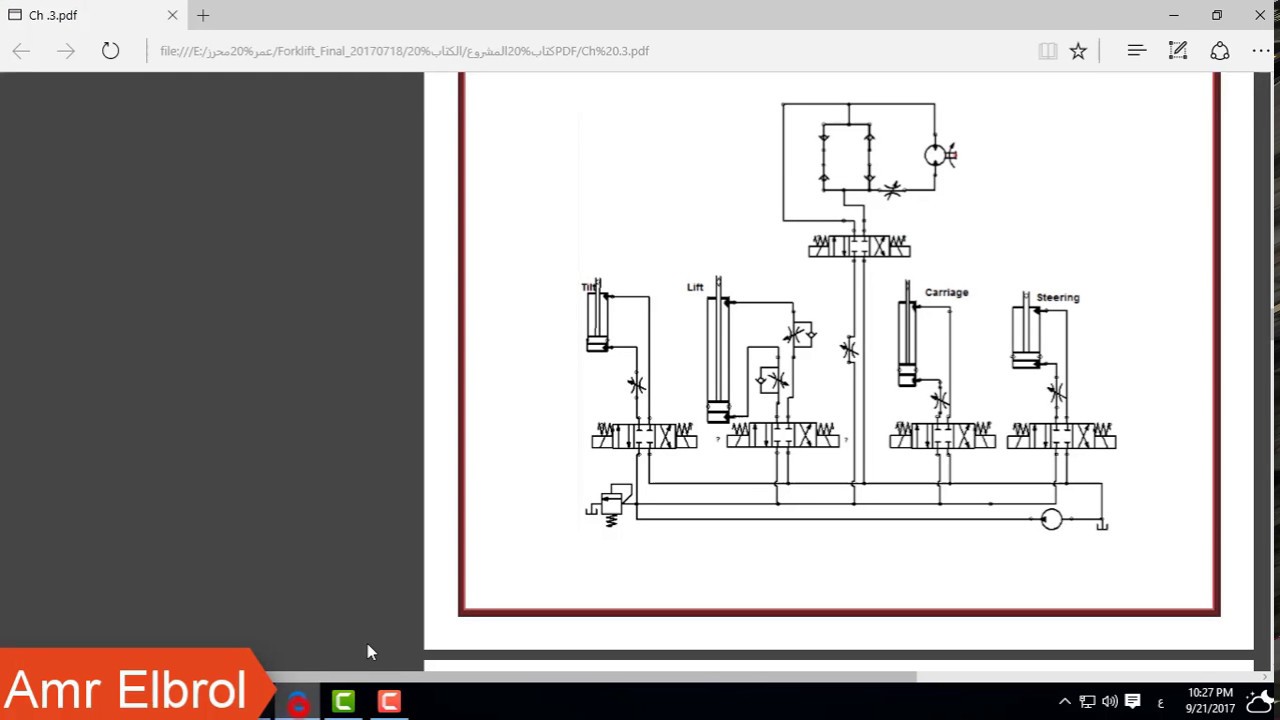
Task: Open the Settings and more menu
Action: 1261,51
